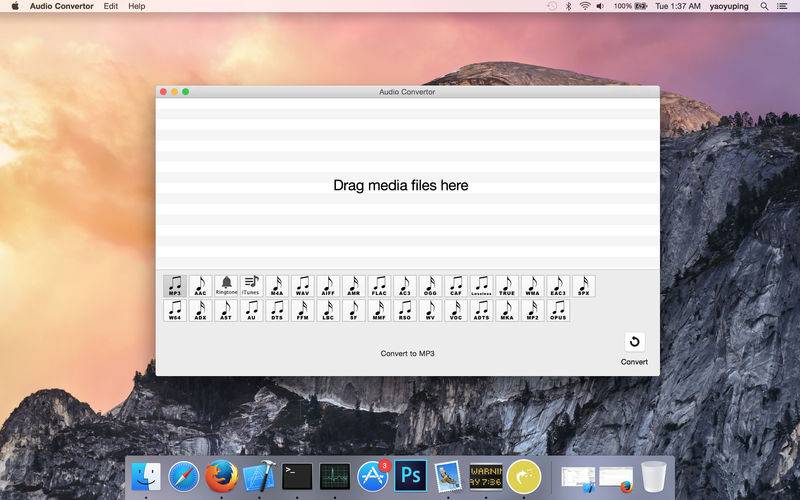Select the TRUE format icon
Screen dimensions: 800x500
[x=507, y=286]
